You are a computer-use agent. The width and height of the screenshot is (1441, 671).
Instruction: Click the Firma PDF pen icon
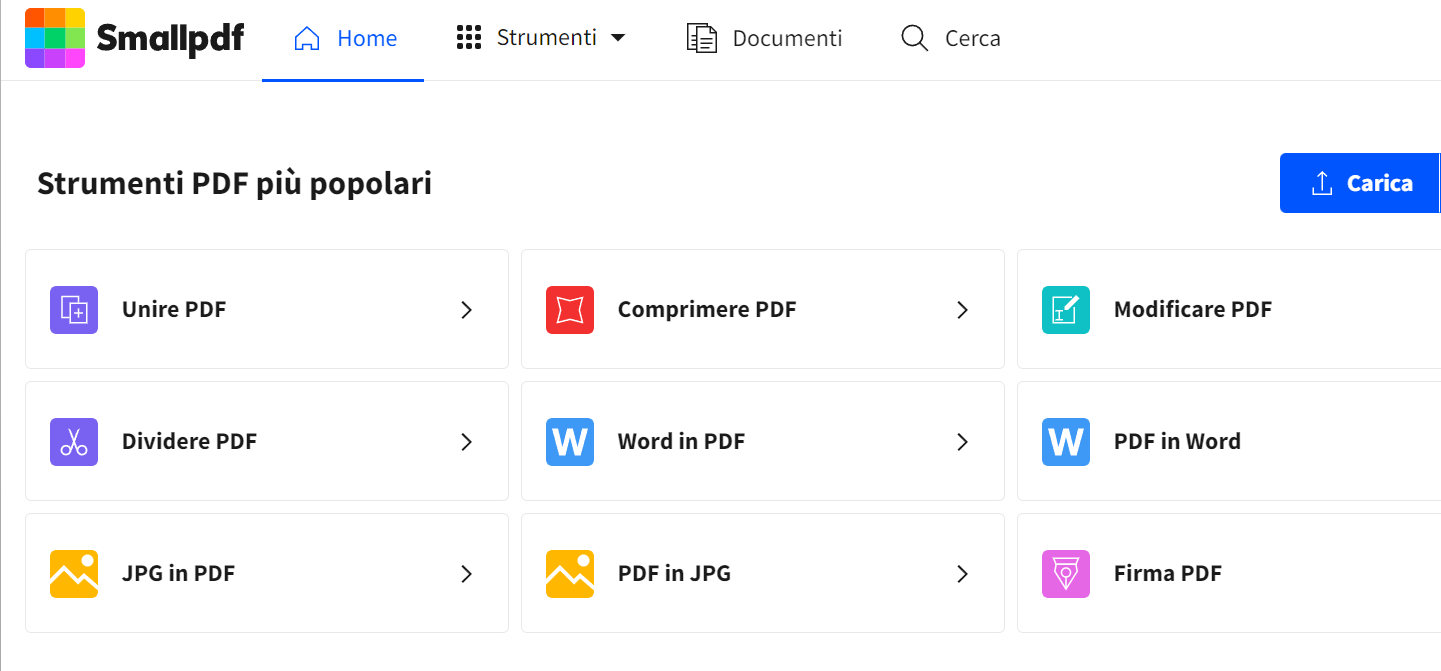tap(1066, 574)
